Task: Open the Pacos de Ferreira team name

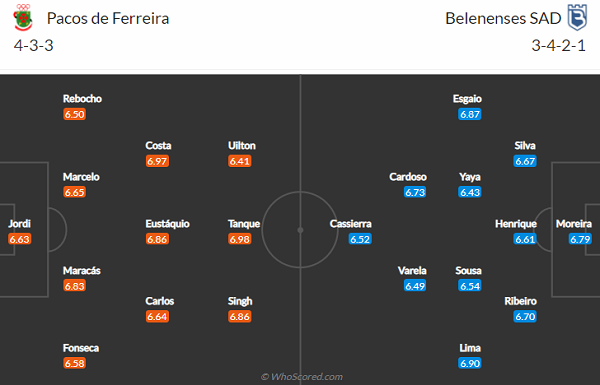Action: click(x=108, y=18)
